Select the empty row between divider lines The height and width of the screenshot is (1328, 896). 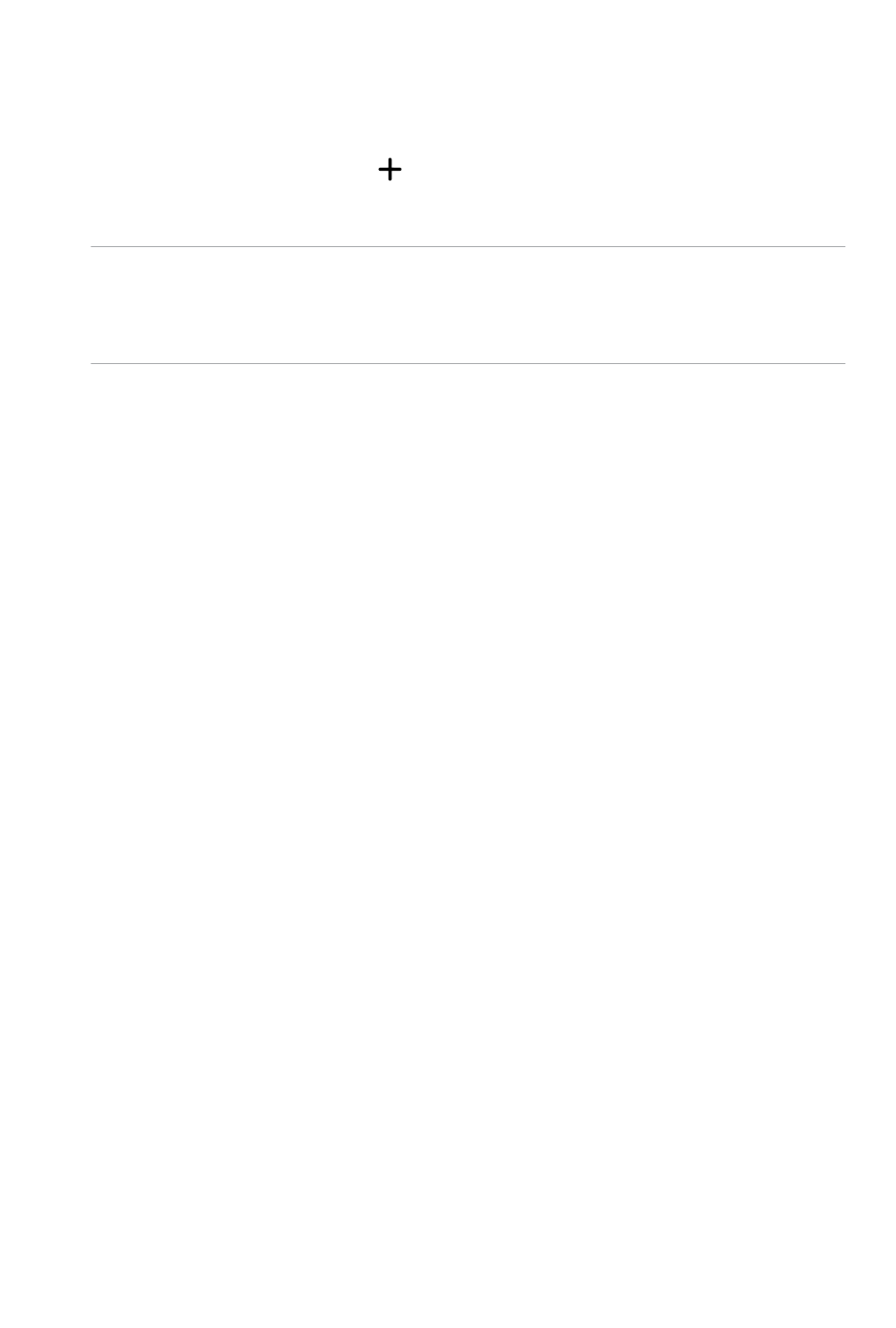click(467, 305)
